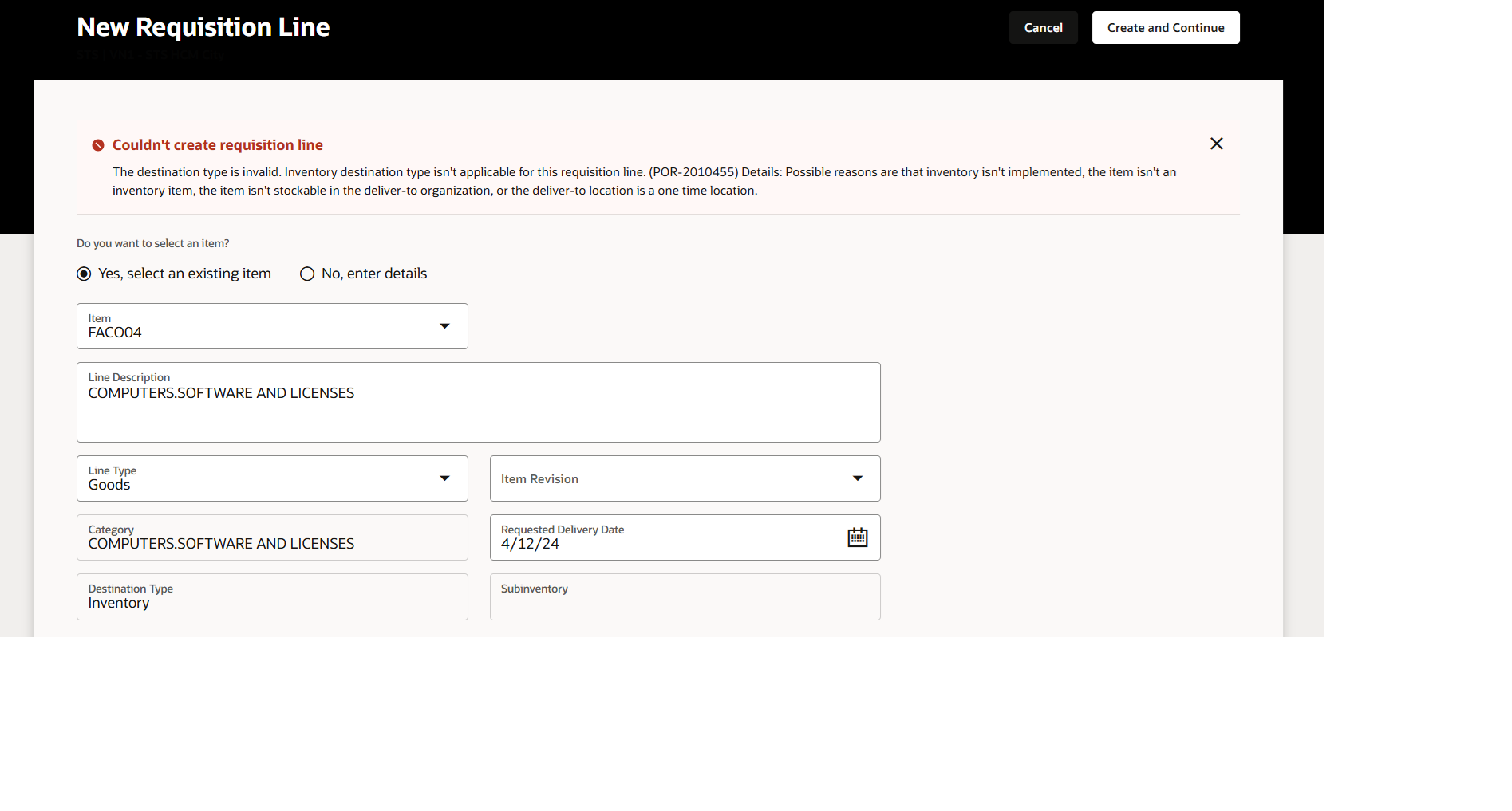The image size is (1512, 811).
Task: Open the calendar picker for Requested Delivery Date
Action: (857, 537)
